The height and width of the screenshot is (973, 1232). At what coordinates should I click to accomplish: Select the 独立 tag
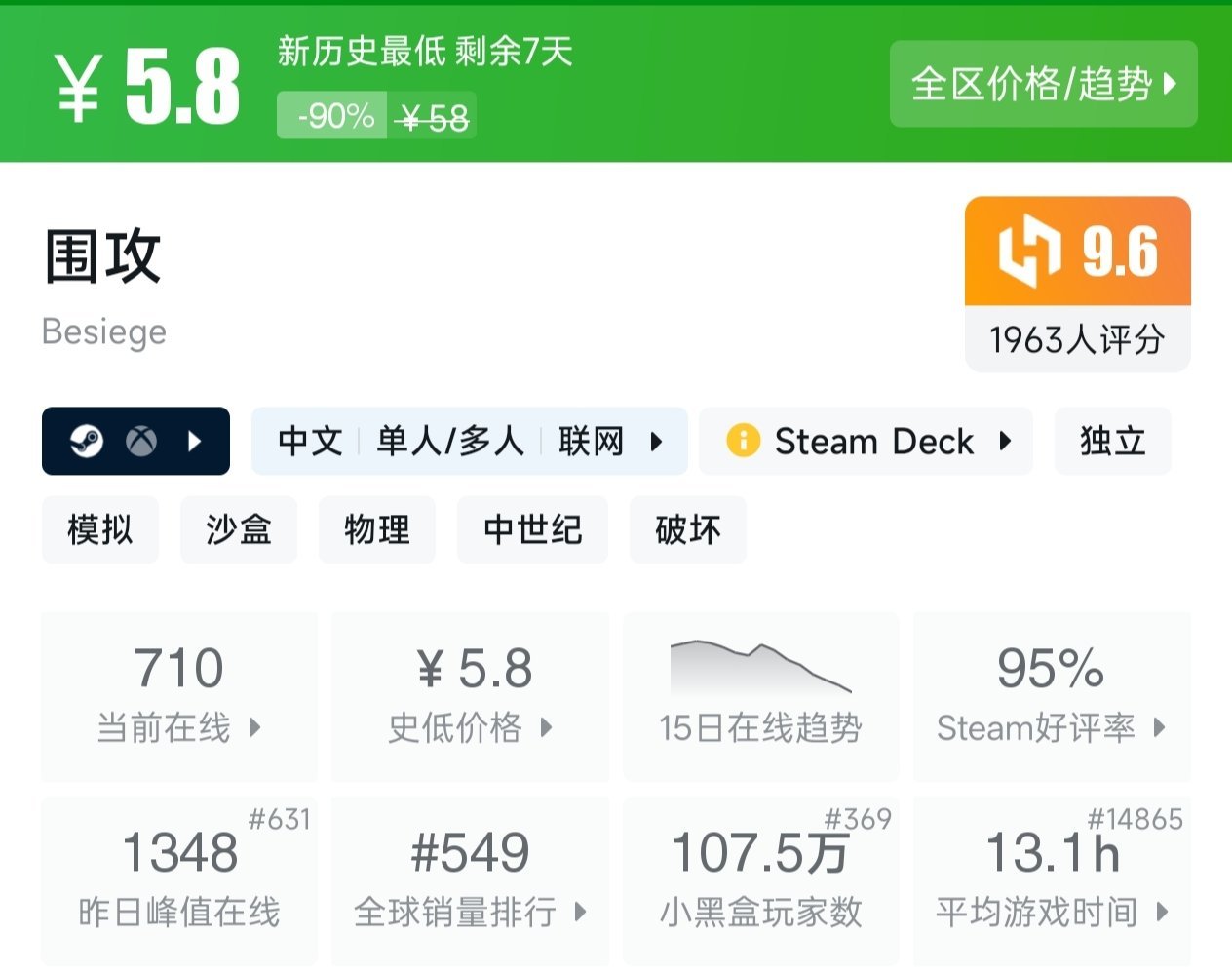[1112, 442]
